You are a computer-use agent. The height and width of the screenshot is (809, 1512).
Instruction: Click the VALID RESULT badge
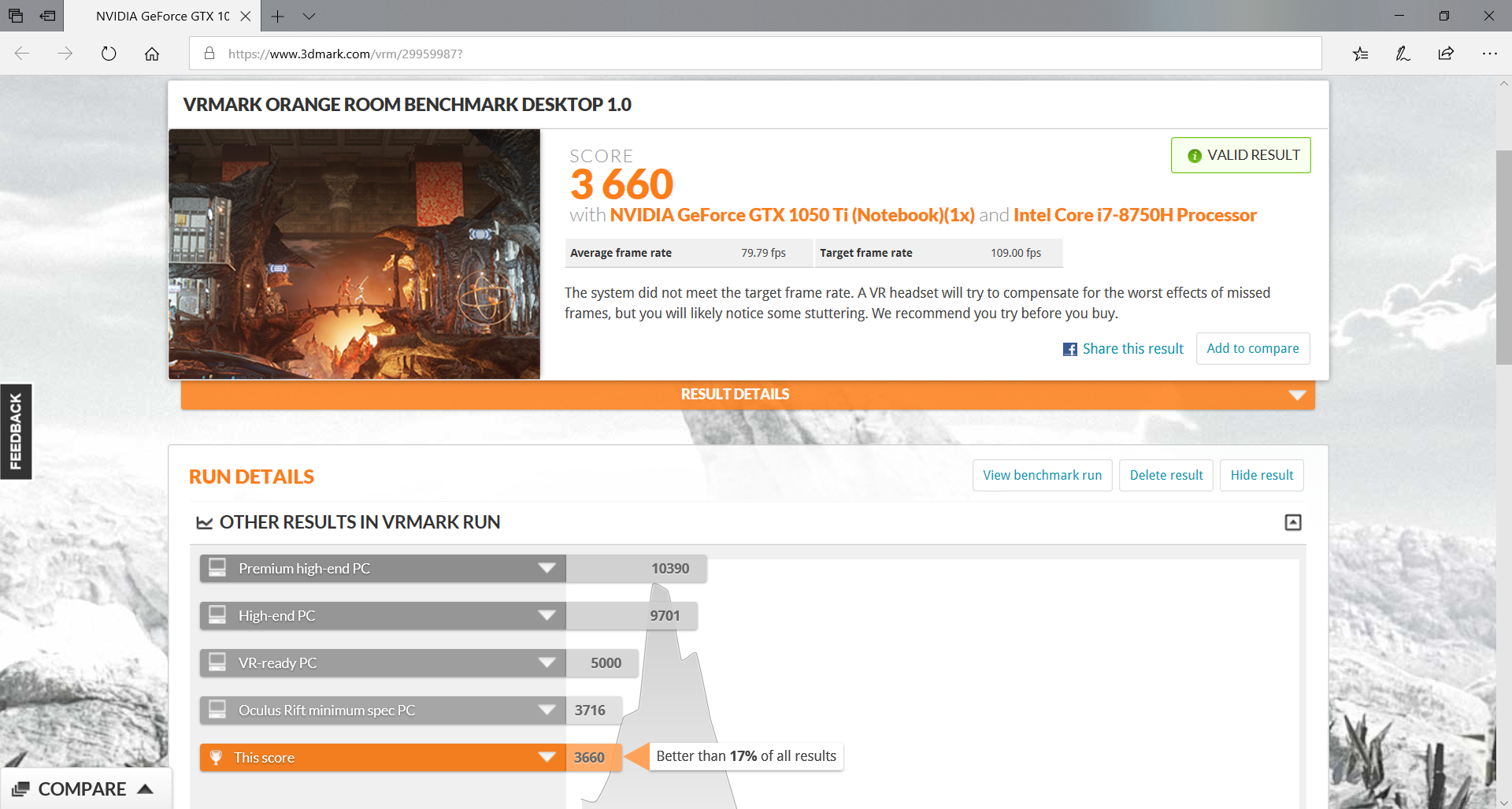click(x=1240, y=155)
